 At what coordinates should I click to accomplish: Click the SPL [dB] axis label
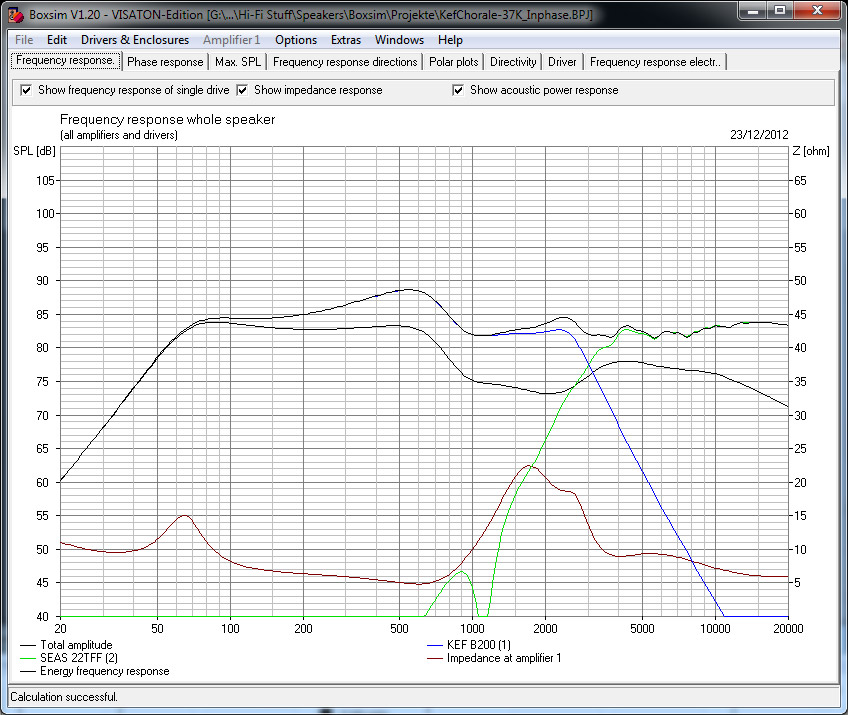tap(34, 151)
